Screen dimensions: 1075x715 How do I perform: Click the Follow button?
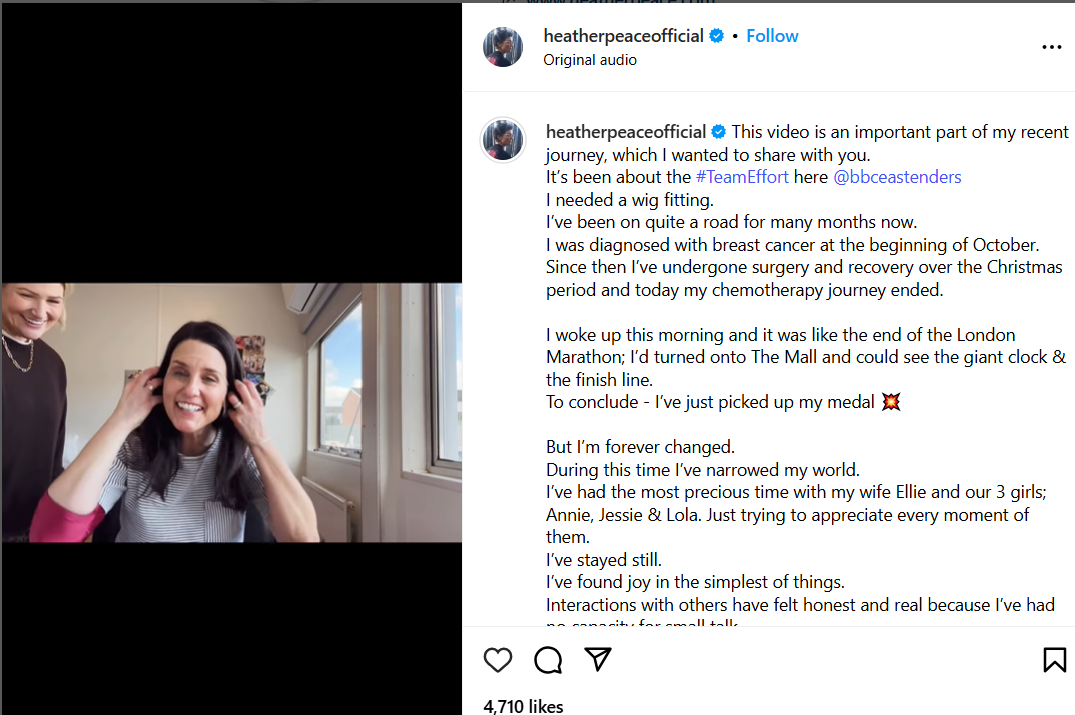[x=771, y=35]
